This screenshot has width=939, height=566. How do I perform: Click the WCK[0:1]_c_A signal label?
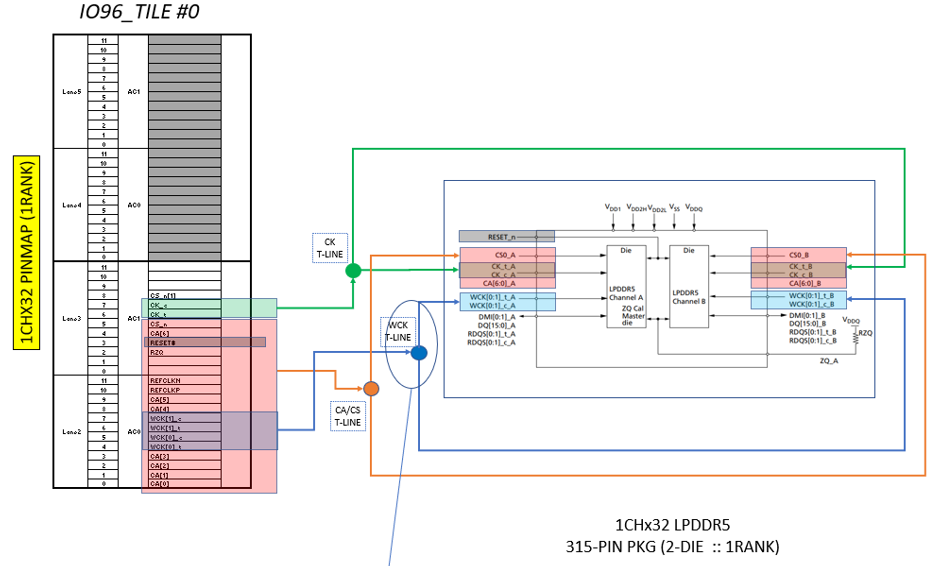pyautogui.click(x=492, y=305)
